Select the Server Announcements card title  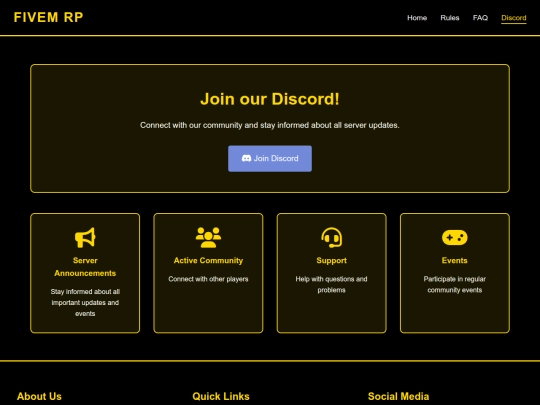(x=85, y=267)
